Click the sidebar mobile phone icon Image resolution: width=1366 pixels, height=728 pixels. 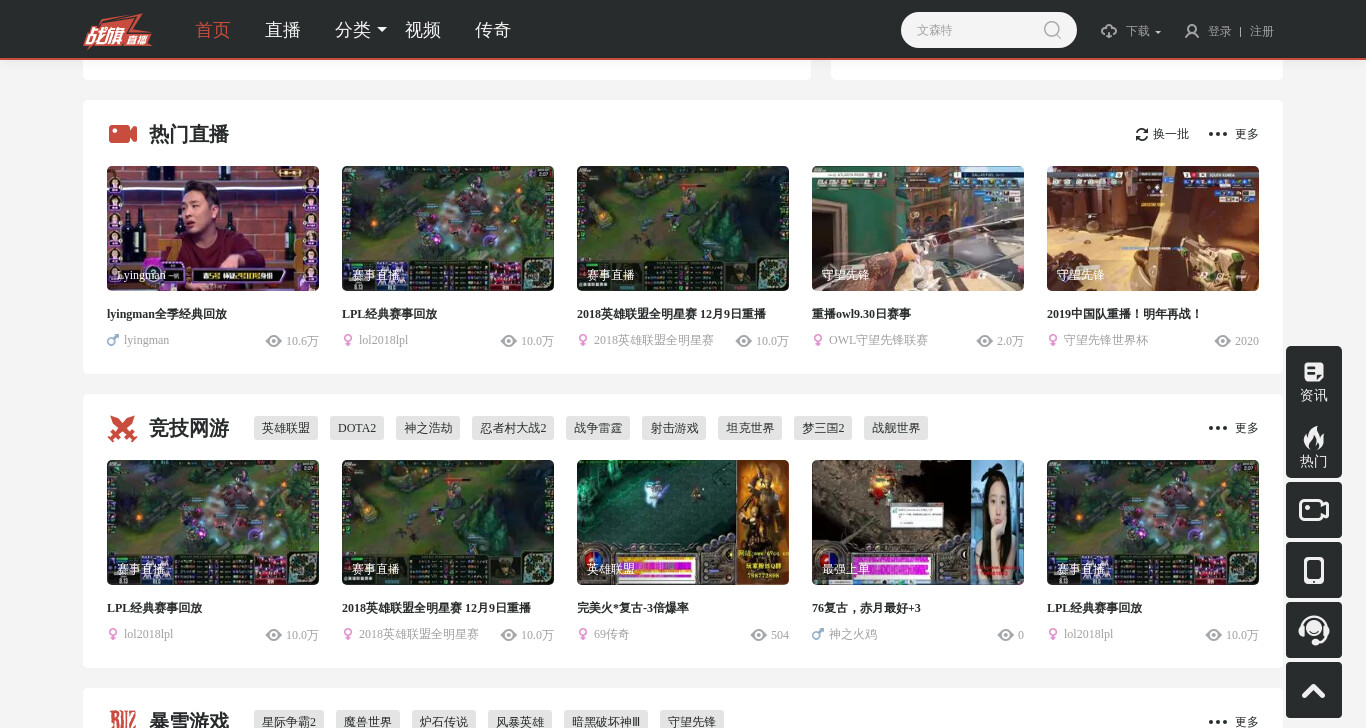pyautogui.click(x=1314, y=570)
